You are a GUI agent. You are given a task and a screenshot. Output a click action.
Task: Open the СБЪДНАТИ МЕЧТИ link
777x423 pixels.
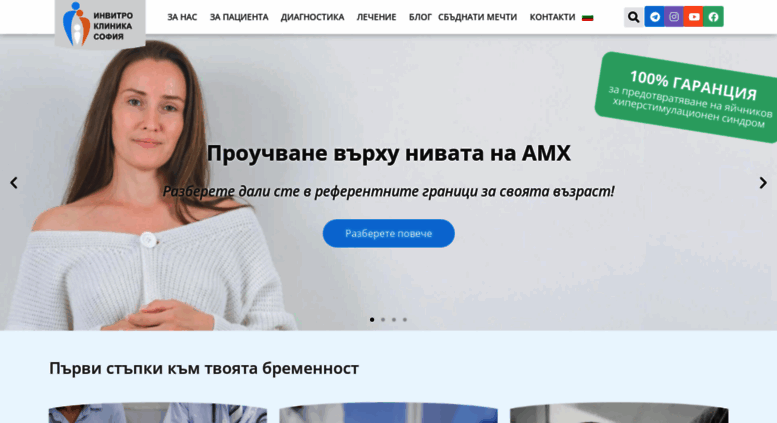pos(477,17)
